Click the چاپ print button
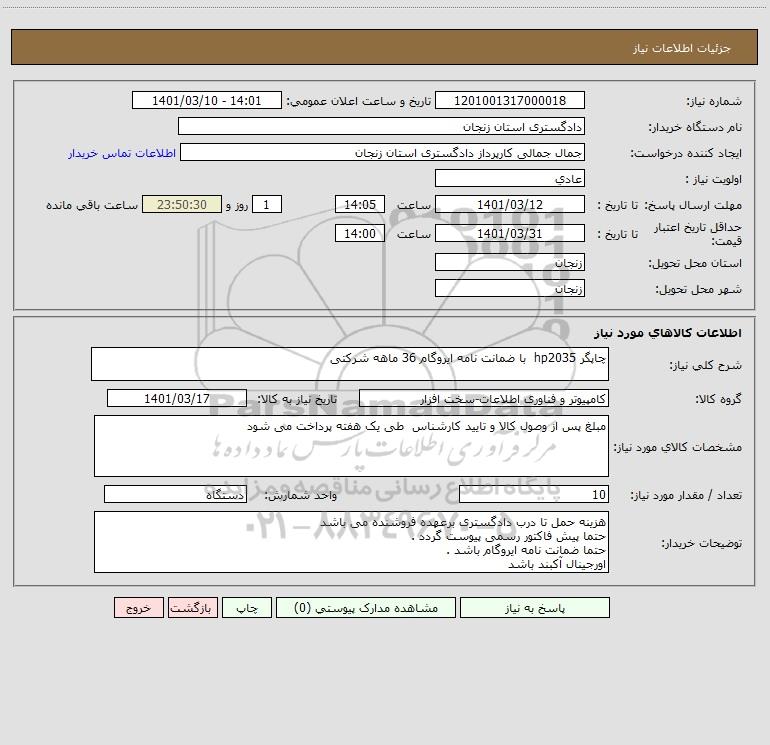This screenshot has width=770, height=745. 247,607
